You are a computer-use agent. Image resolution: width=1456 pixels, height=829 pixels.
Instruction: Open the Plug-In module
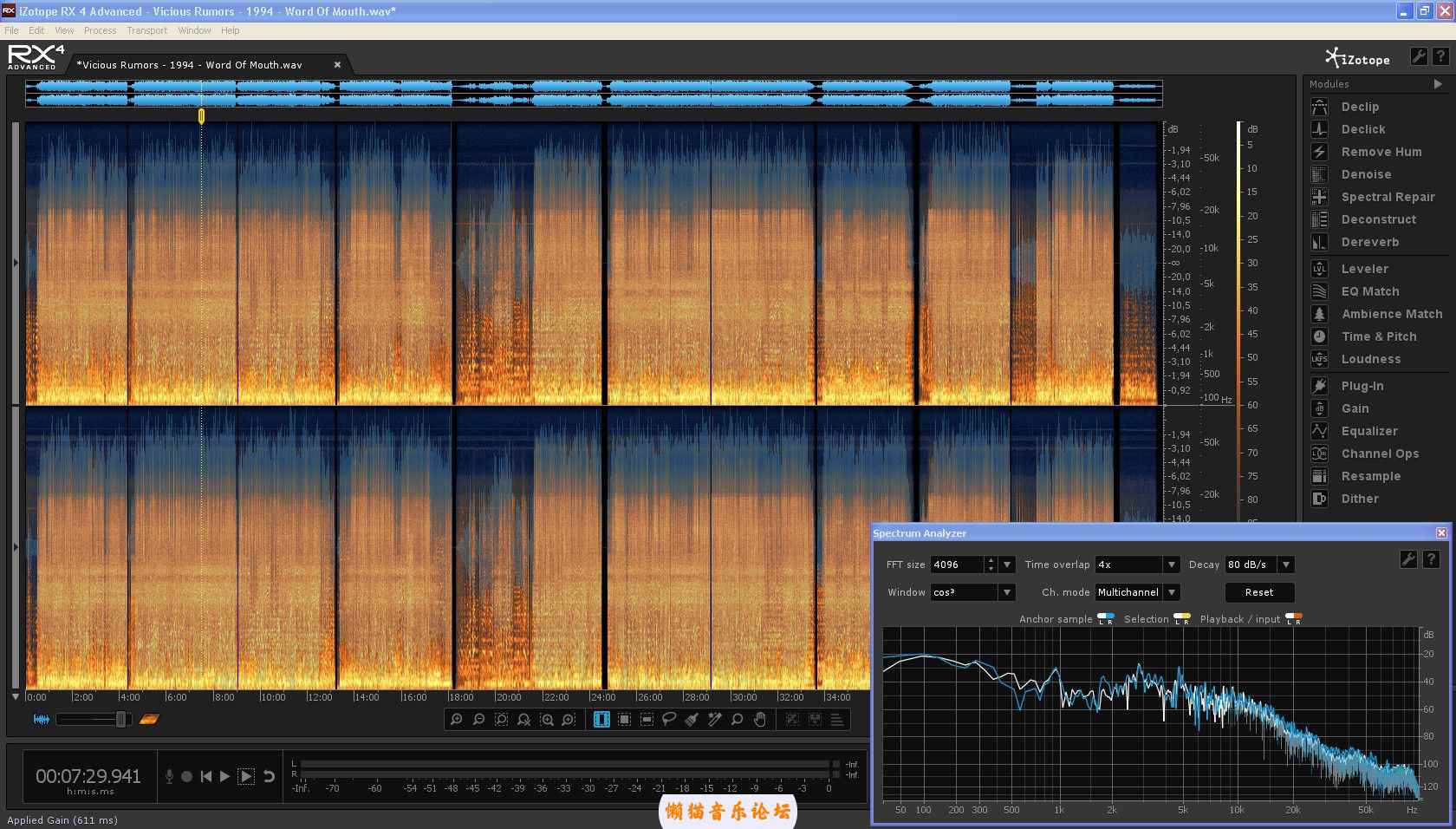pos(1362,386)
